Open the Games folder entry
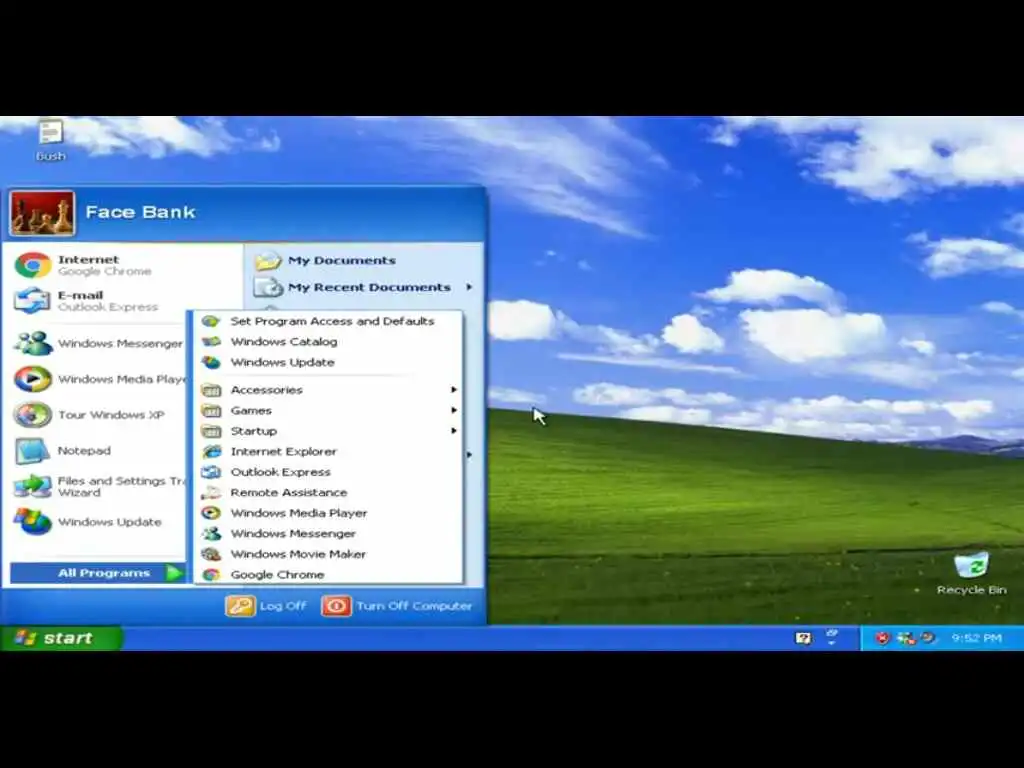The height and width of the screenshot is (768, 1024). tap(329, 410)
